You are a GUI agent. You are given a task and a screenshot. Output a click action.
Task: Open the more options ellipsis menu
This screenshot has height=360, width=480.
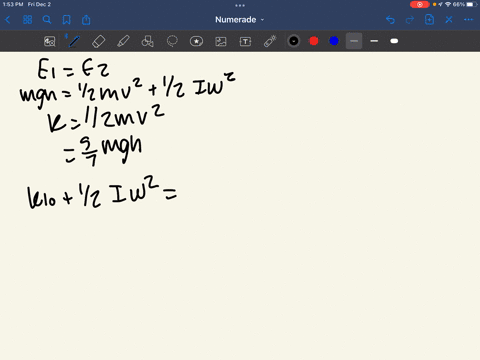[468, 20]
